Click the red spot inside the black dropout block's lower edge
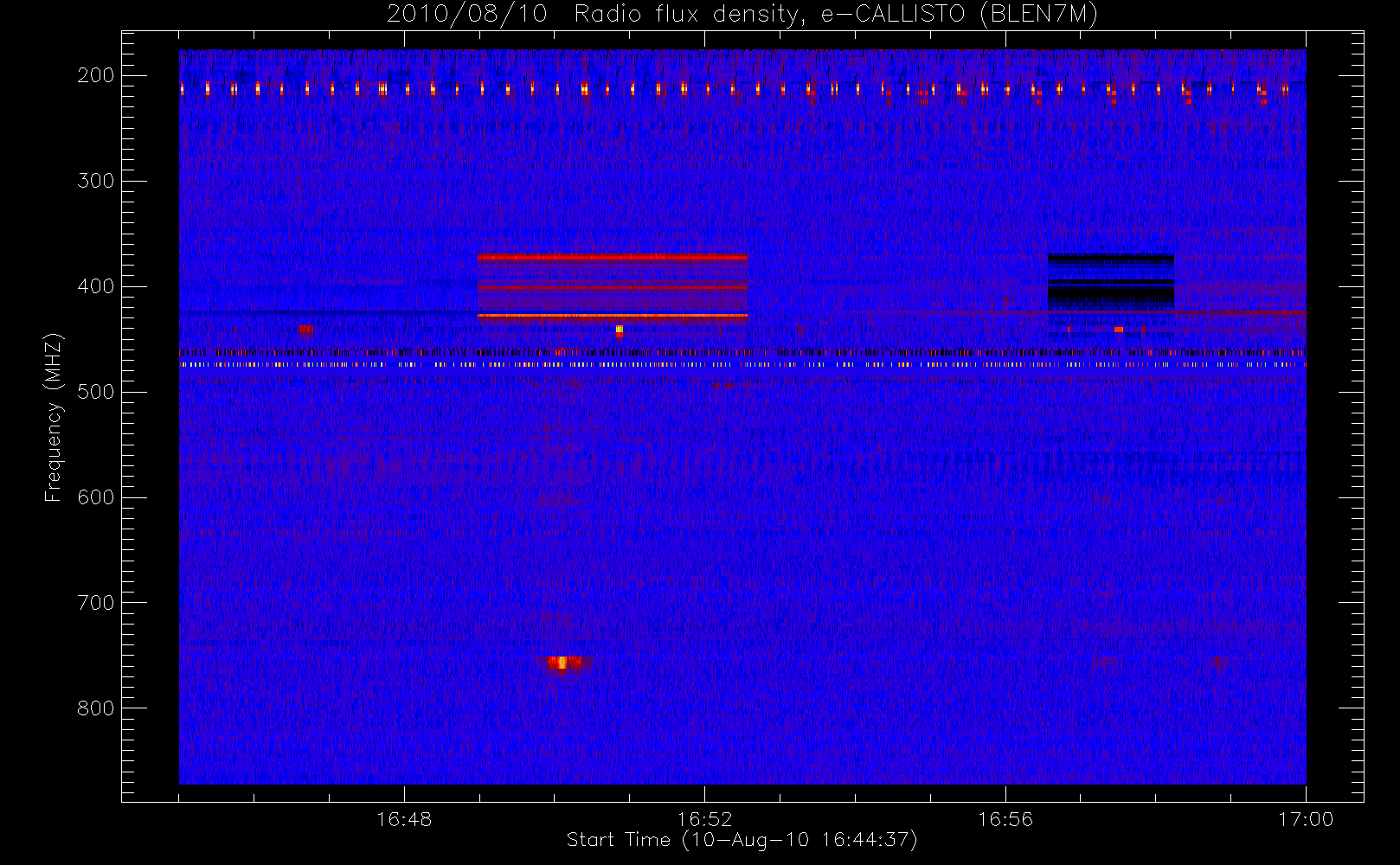This screenshot has width=1400, height=865. (1119, 329)
